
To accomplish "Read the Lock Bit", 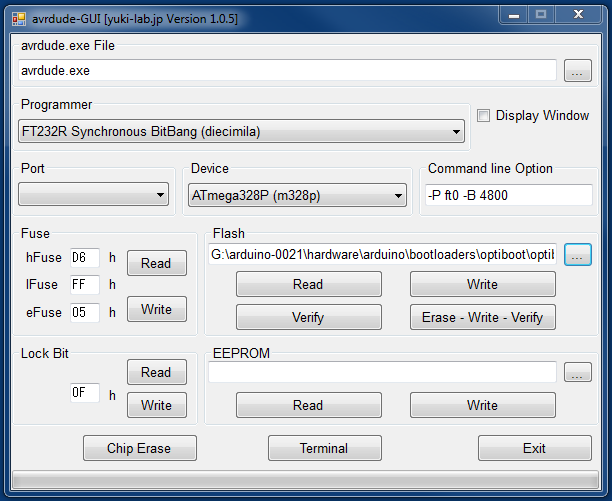I will pos(157,372).
